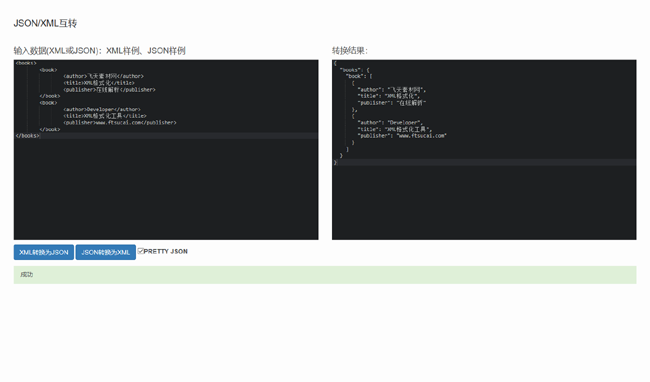Click the XML格式化工具 title line in input

point(105,116)
